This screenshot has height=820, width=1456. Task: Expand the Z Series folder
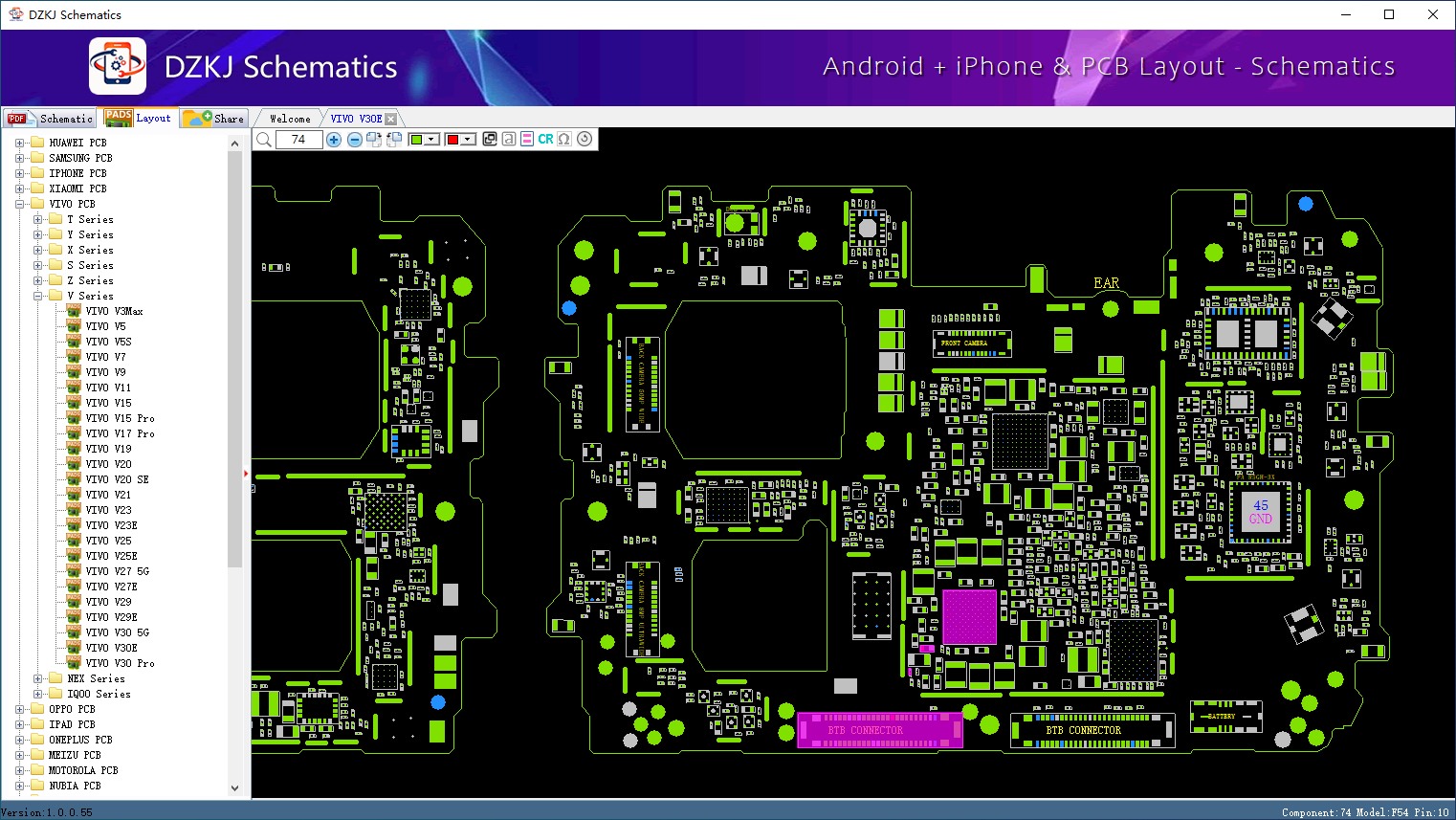click(x=37, y=280)
